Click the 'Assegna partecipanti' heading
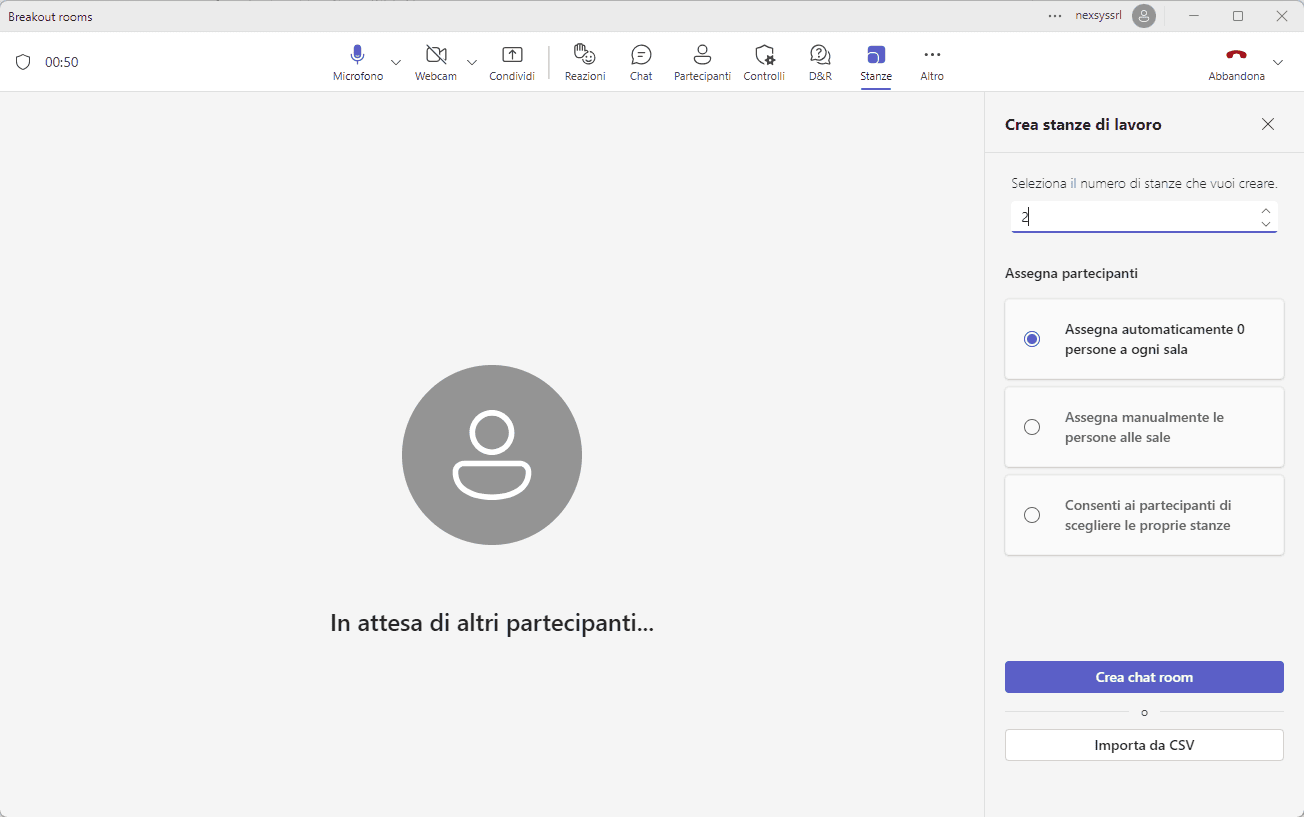 tap(1071, 273)
